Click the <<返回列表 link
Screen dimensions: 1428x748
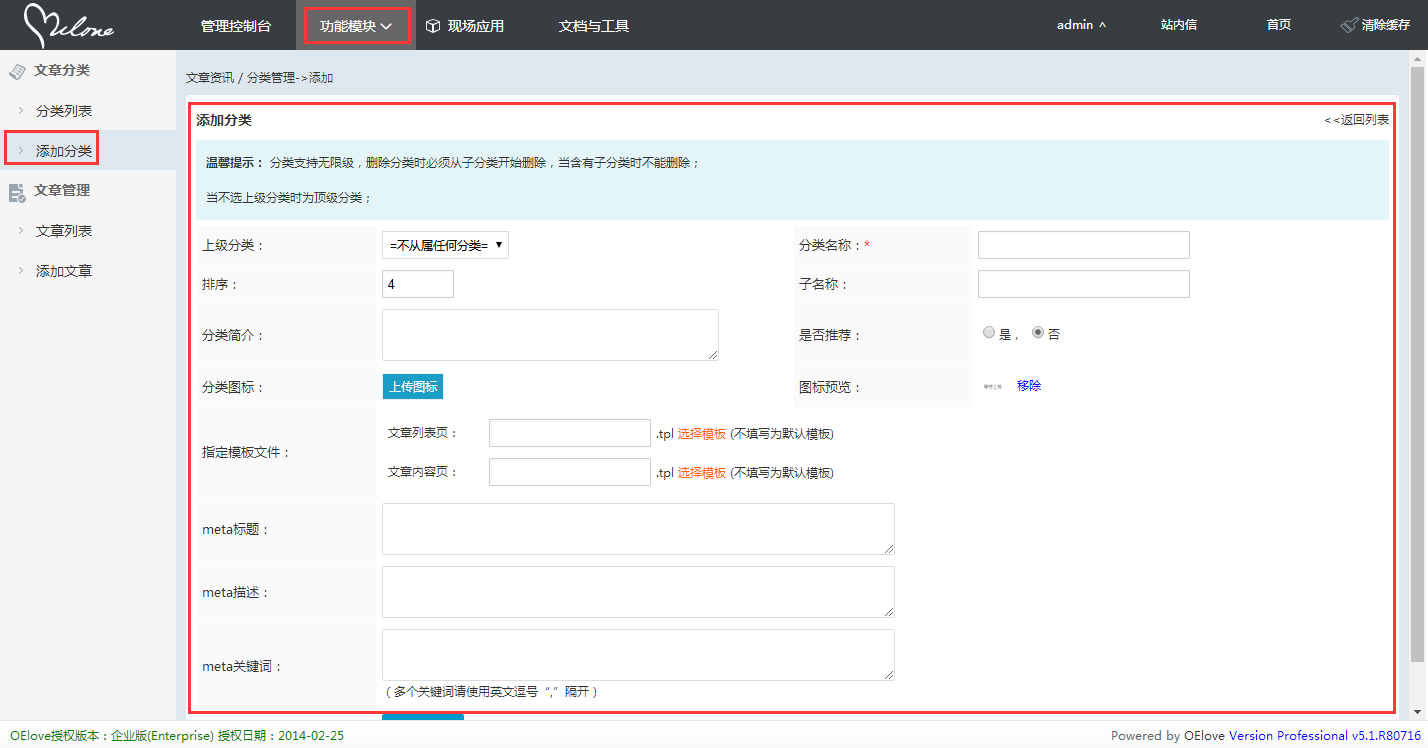pos(1356,120)
